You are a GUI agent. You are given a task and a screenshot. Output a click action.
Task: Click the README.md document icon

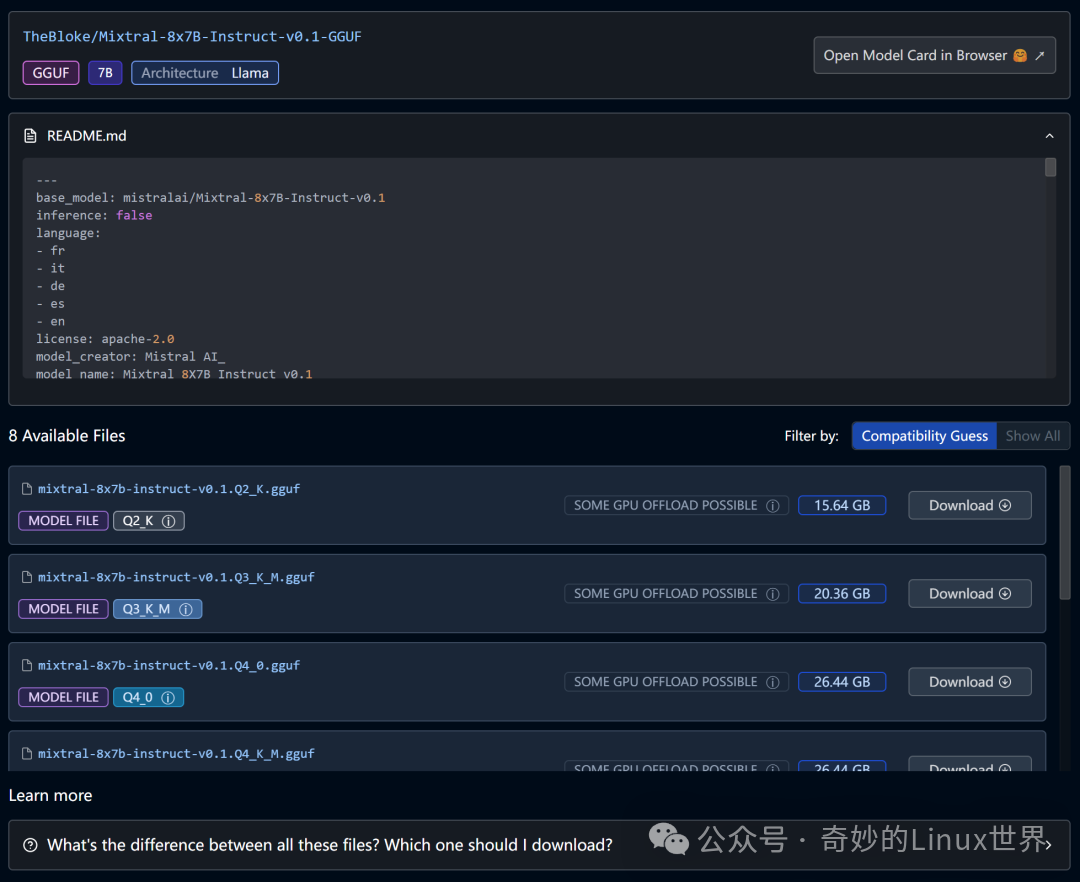click(x=30, y=136)
